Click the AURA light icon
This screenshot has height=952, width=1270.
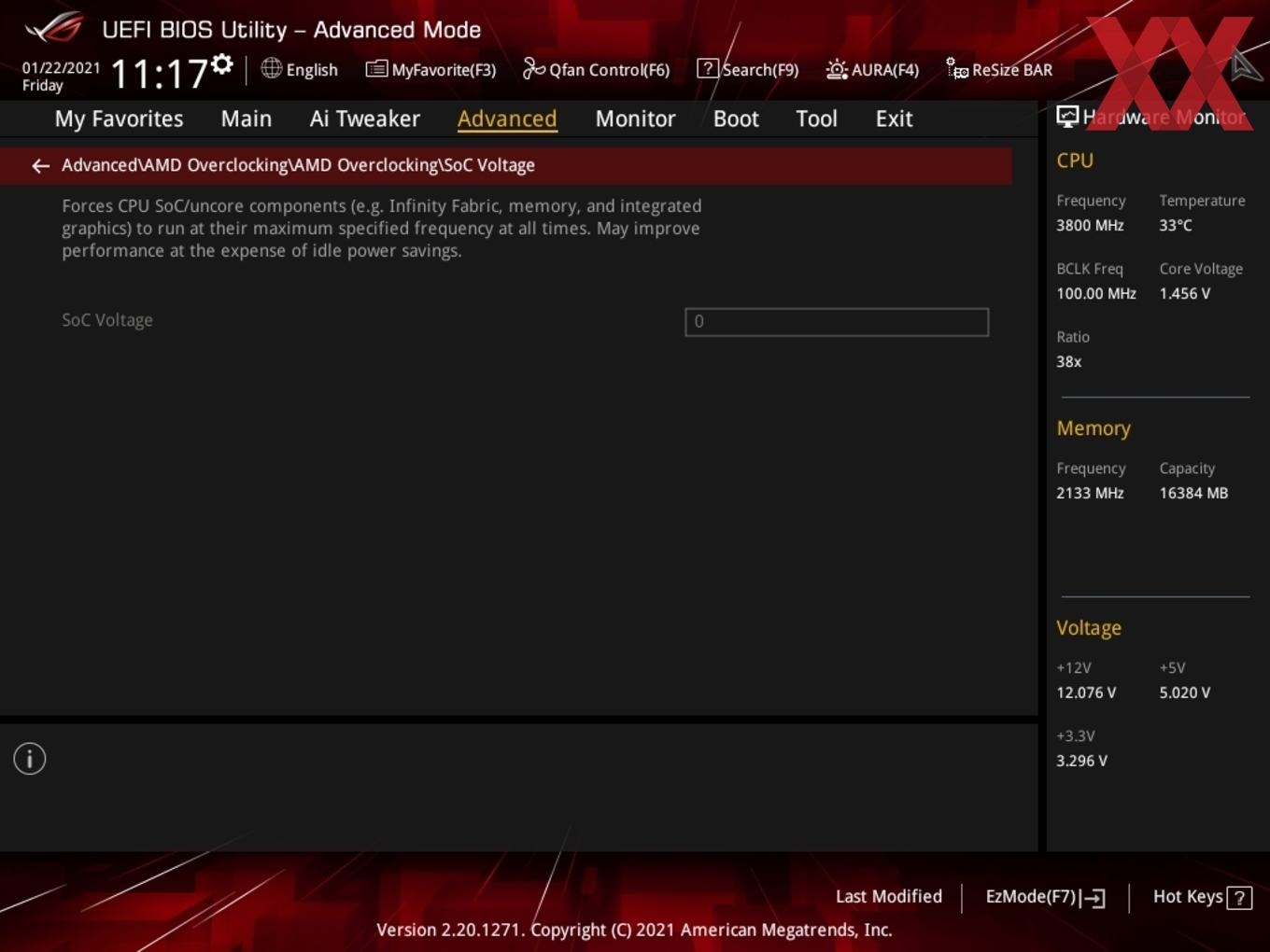pos(837,69)
